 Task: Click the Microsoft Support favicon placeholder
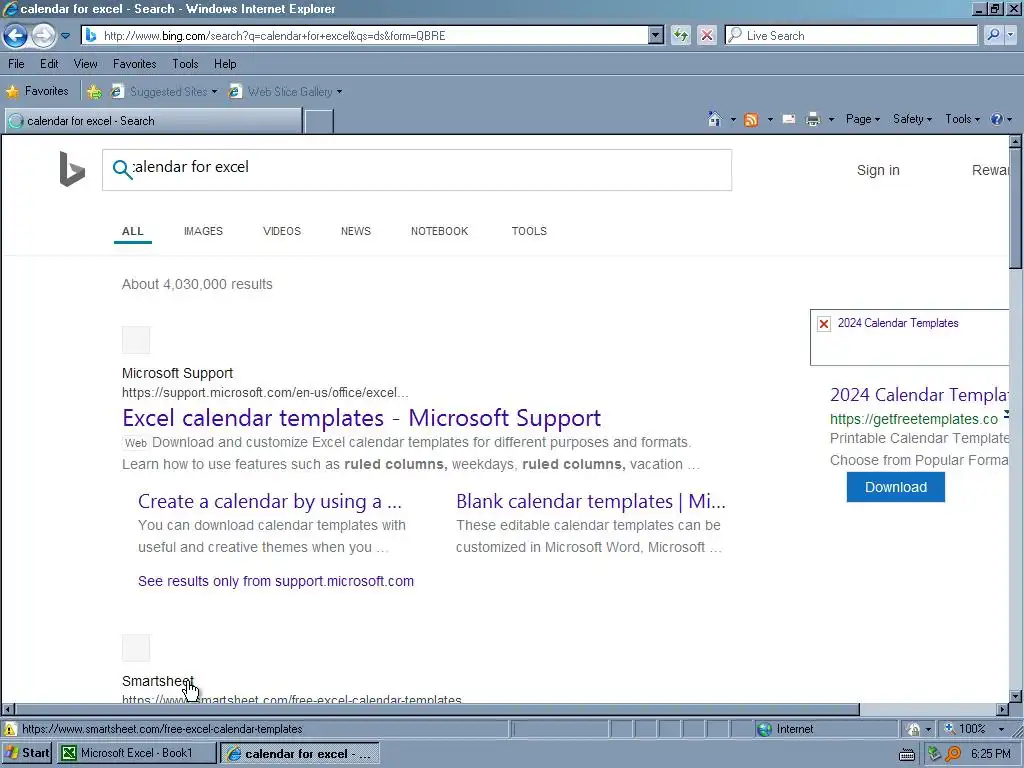[x=136, y=340]
